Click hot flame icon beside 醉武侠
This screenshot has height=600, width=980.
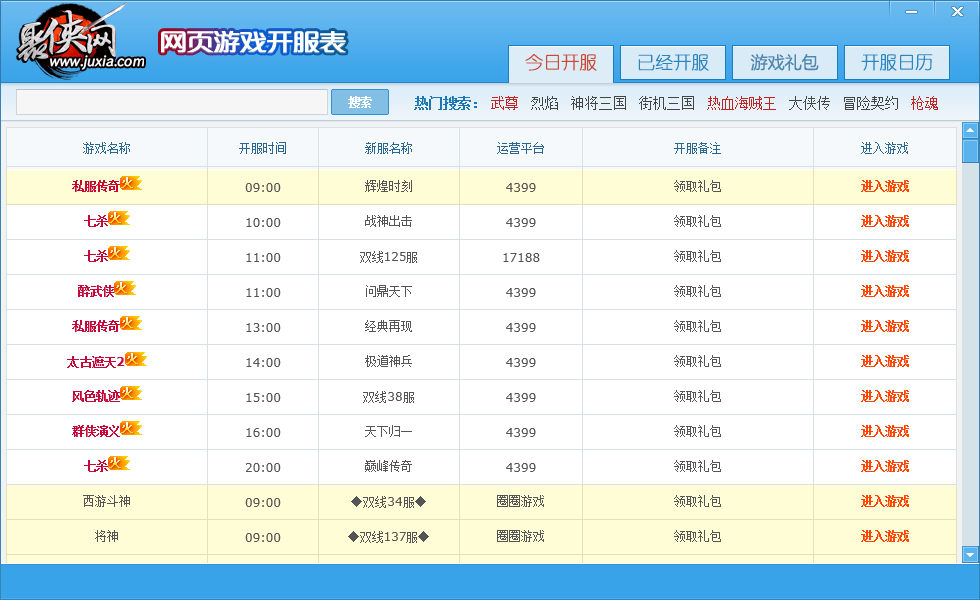[125, 289]
